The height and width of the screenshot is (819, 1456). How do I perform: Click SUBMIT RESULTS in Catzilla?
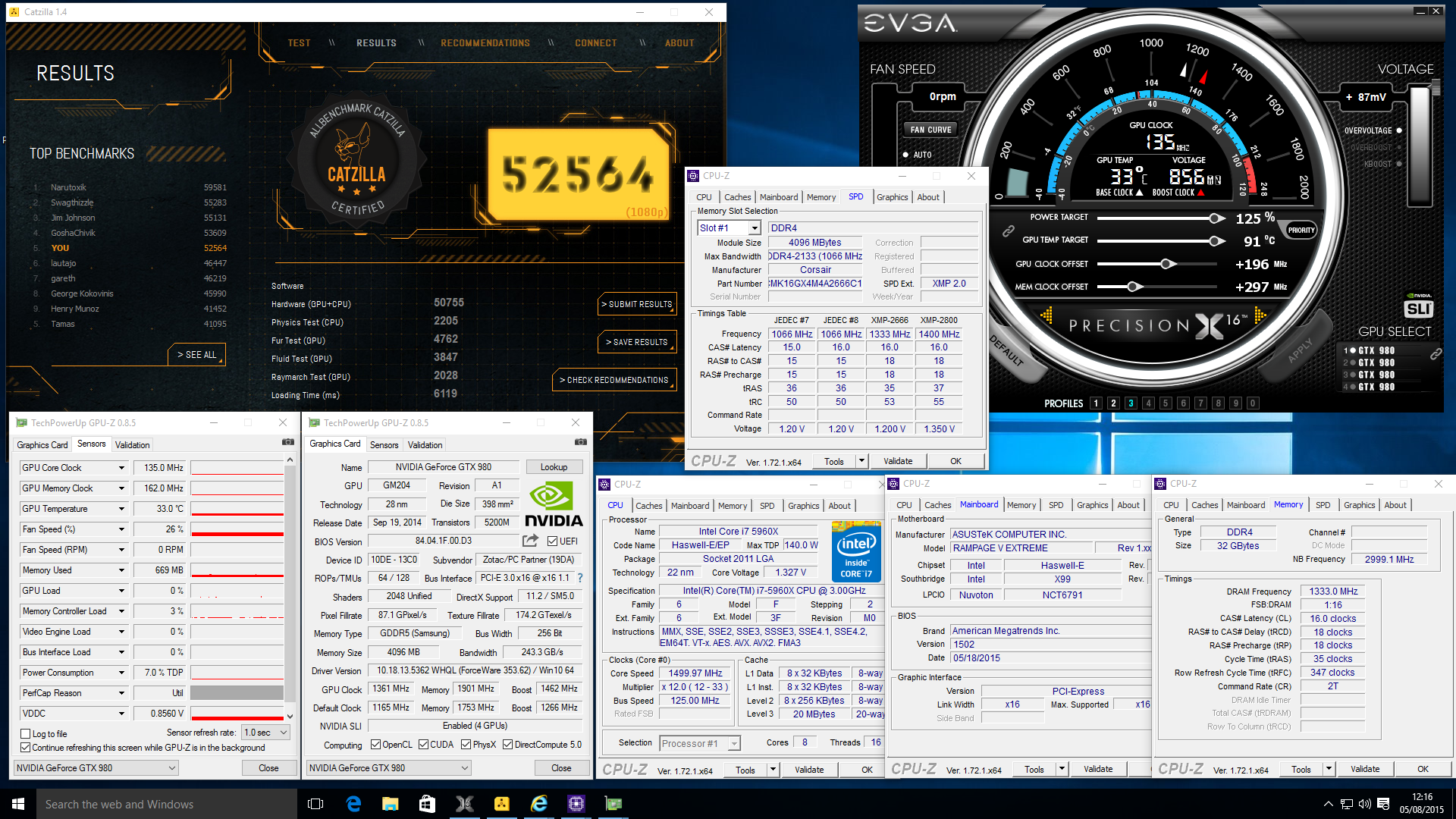(x=637, y=304)
